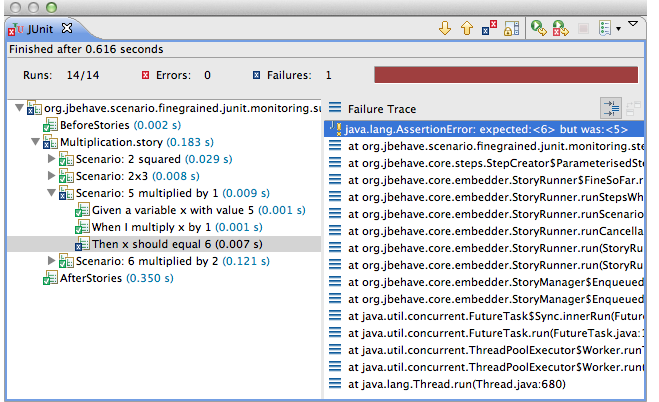Screen dimensions: 659x402
Task: Select 'Then x should equal 6' step
Action: tap(164, 244)
